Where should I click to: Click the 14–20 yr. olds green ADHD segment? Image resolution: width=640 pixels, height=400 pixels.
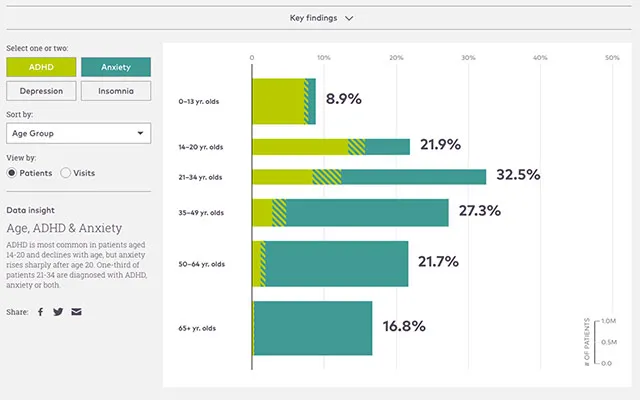[x=300, y=147]
